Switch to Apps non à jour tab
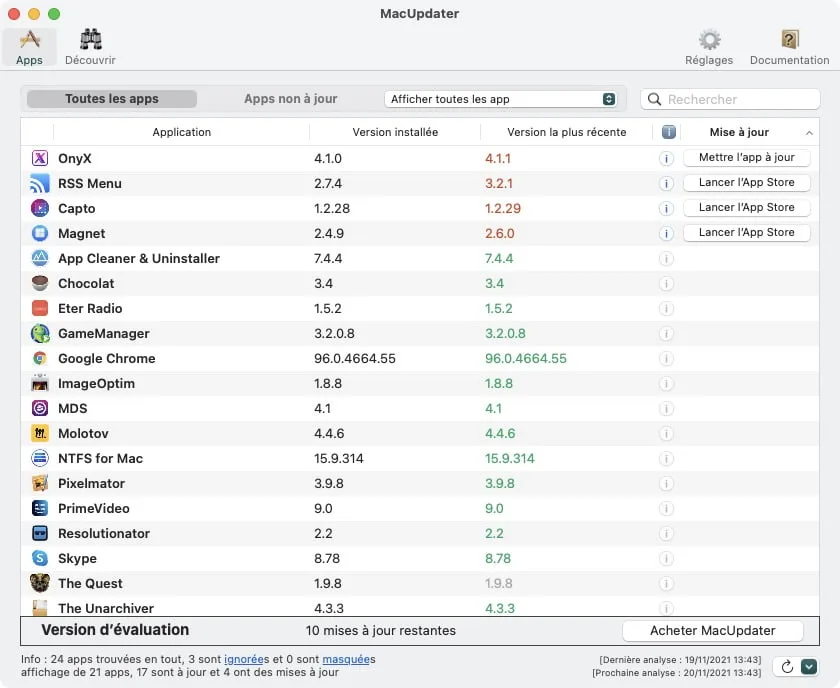This screenshot has width=840, height=688. tap(290, 99)
